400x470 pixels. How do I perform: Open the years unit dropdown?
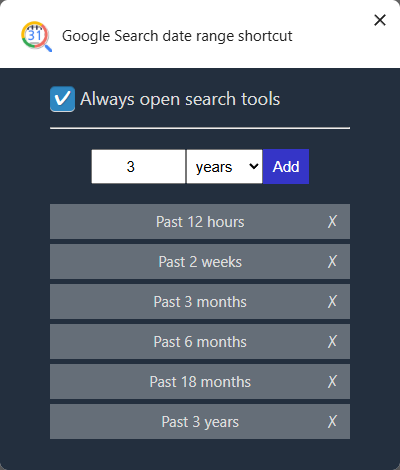coord(224,166)
